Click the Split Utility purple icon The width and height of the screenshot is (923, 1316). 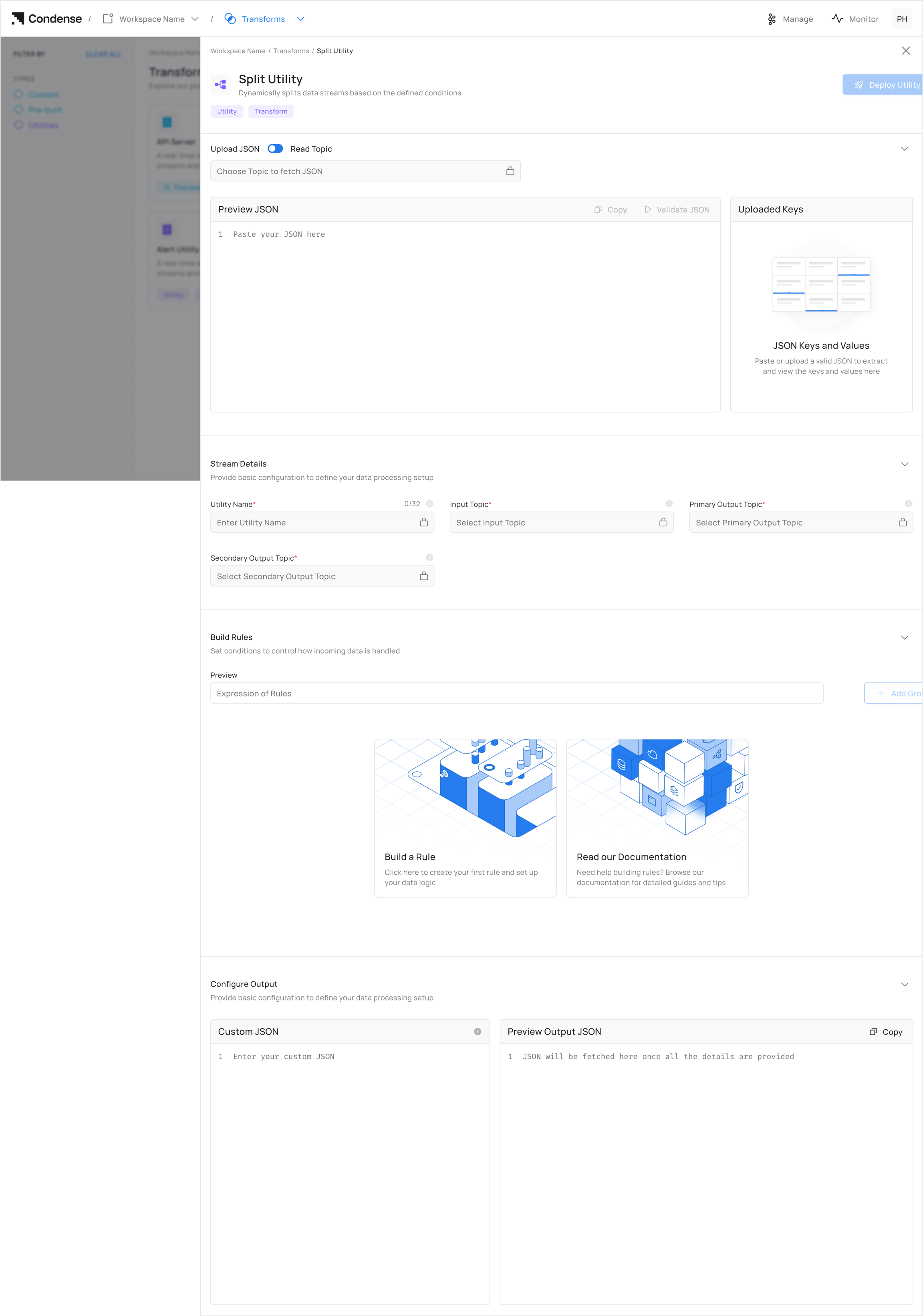point(221,84)
